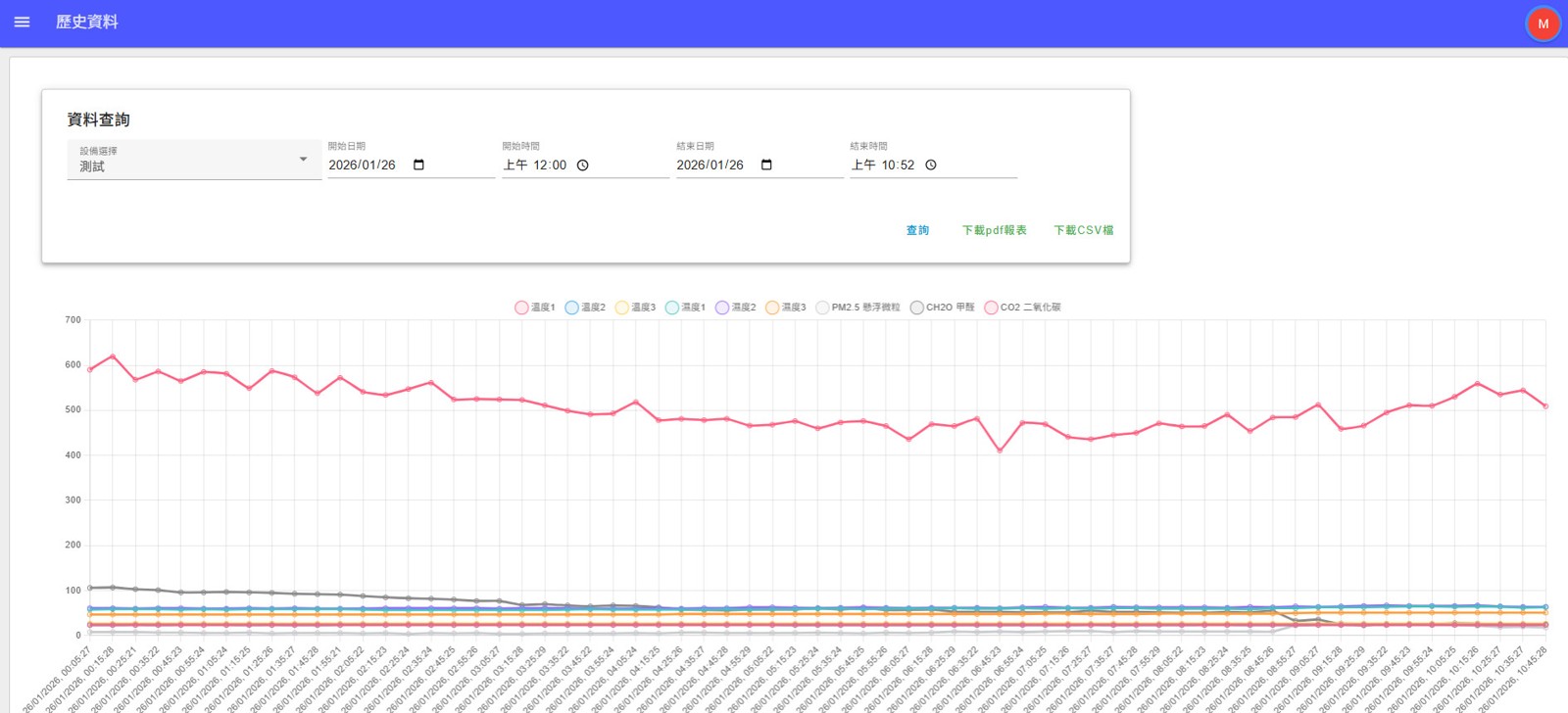Open calendar picker for 開始日期
This screenshot has width=1568, height=713.
(x=418, y=165)
